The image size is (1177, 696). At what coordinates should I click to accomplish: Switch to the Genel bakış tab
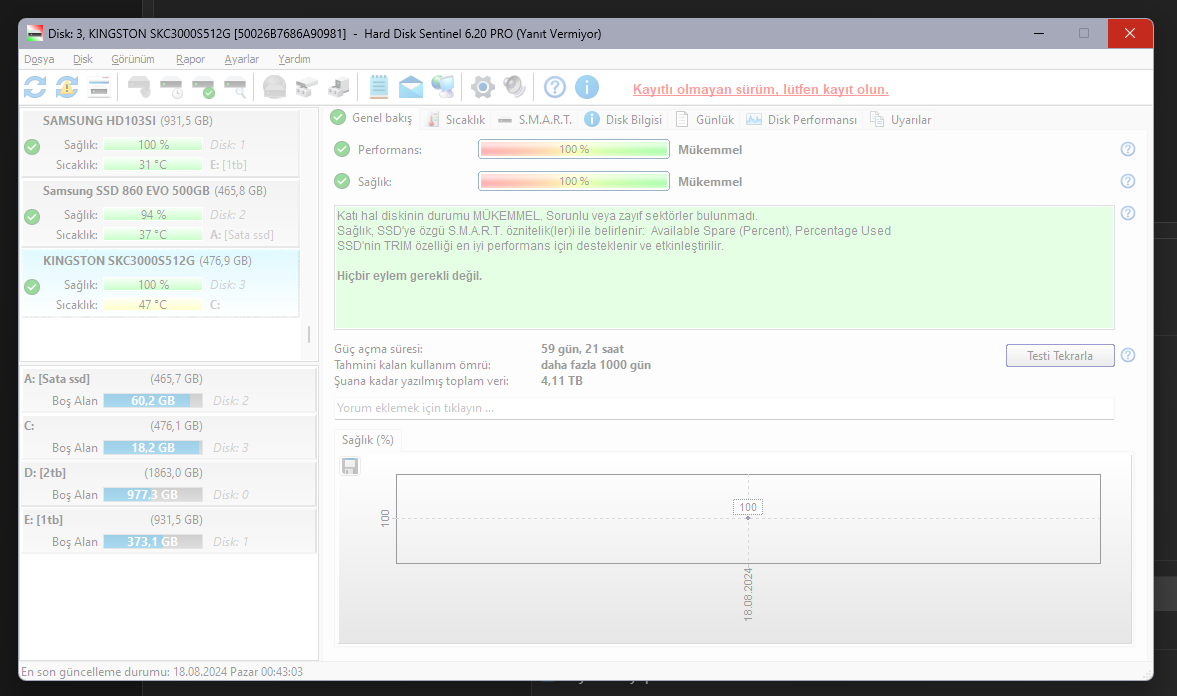[372, 118]
